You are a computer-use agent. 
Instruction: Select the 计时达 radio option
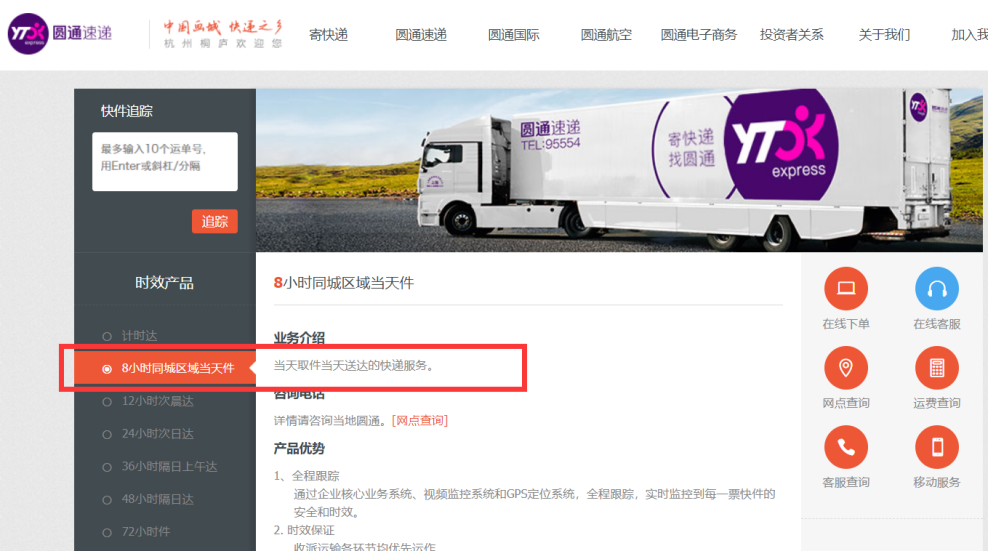point(107,336)
